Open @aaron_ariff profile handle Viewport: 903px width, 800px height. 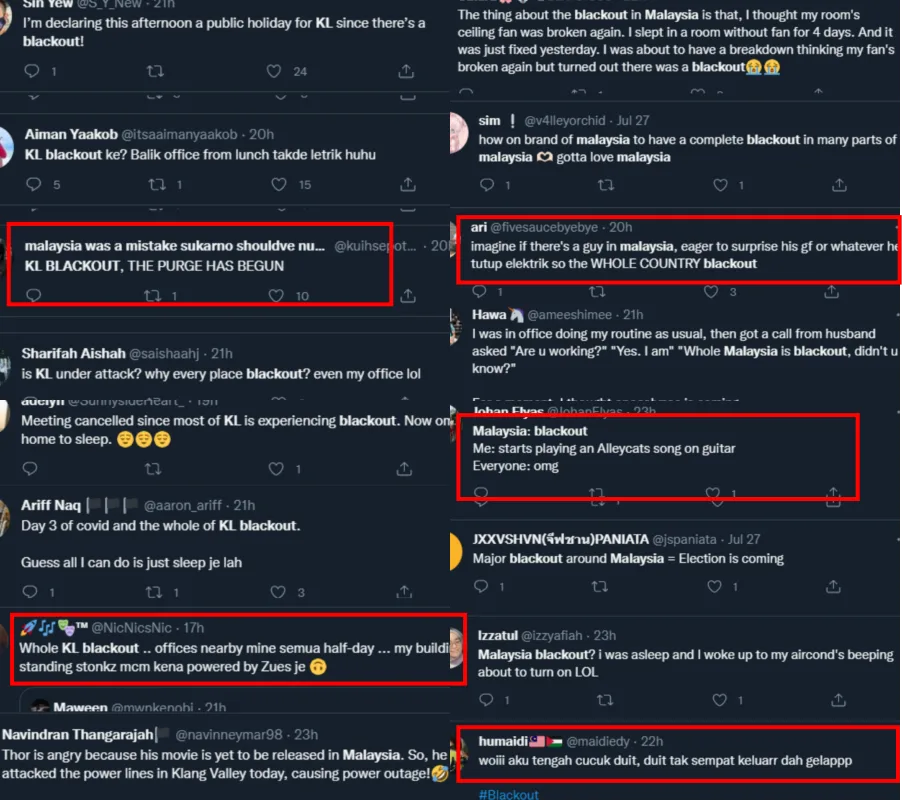(x=182, y=505)
